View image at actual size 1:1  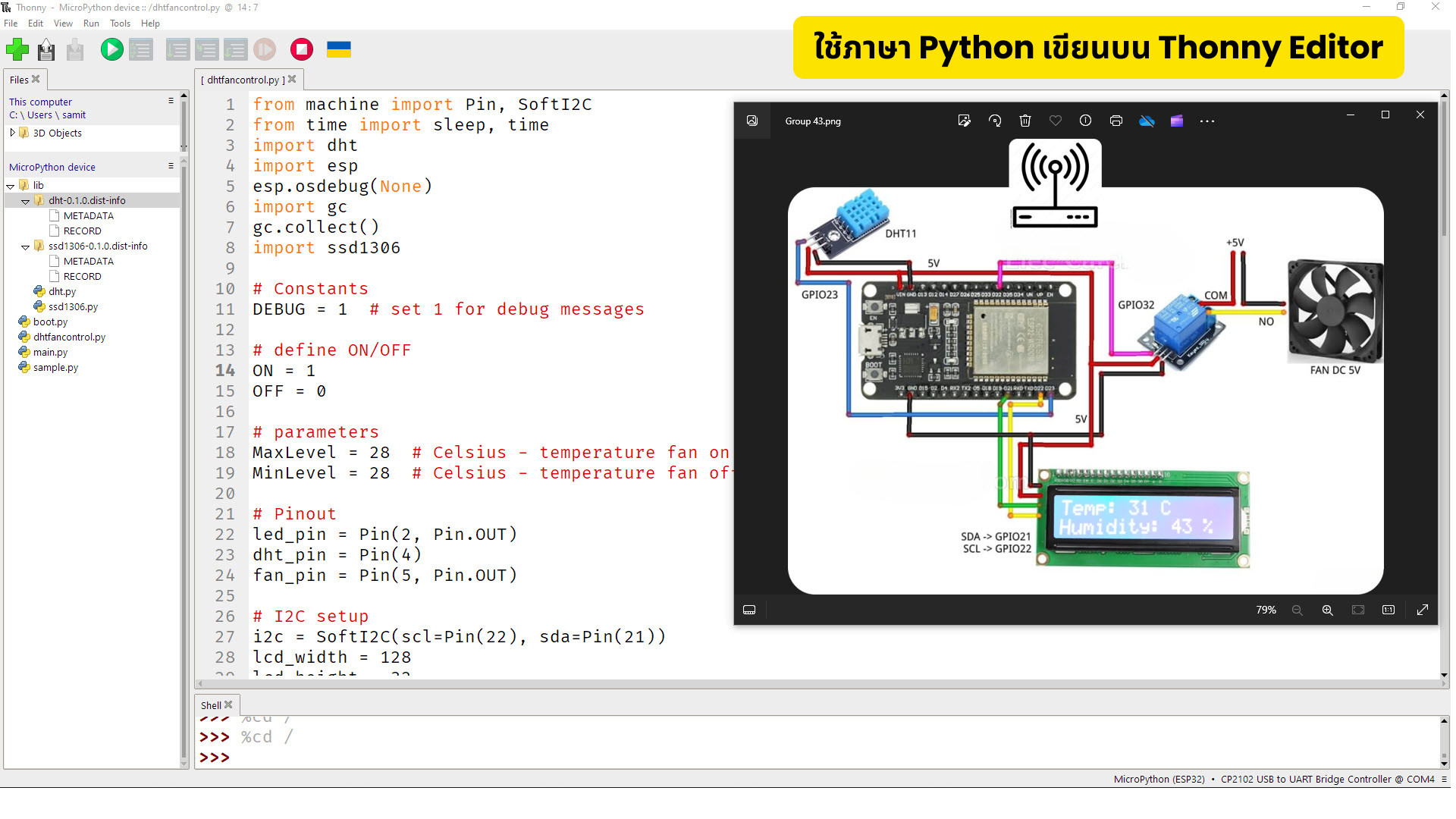coord(1389,610)
